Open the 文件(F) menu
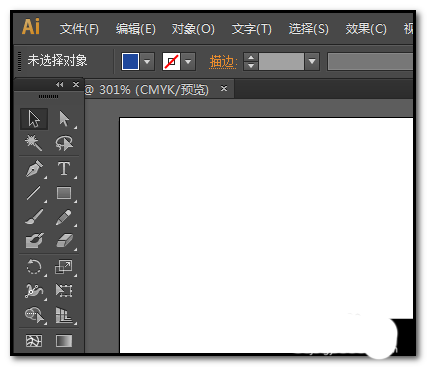 (x=79, y=29)
